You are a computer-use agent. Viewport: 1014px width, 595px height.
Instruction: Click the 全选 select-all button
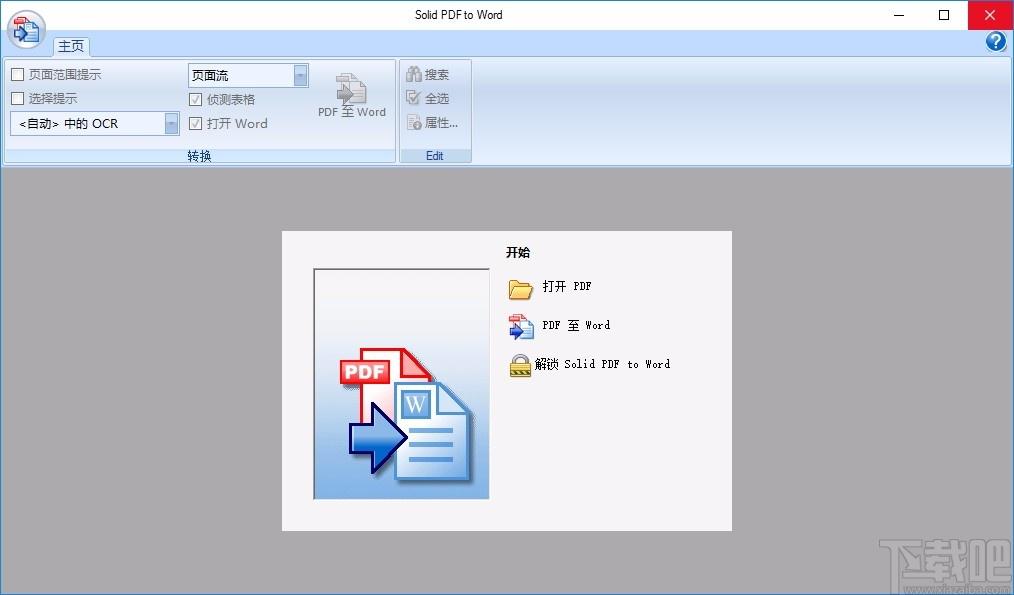click(427, 98)
